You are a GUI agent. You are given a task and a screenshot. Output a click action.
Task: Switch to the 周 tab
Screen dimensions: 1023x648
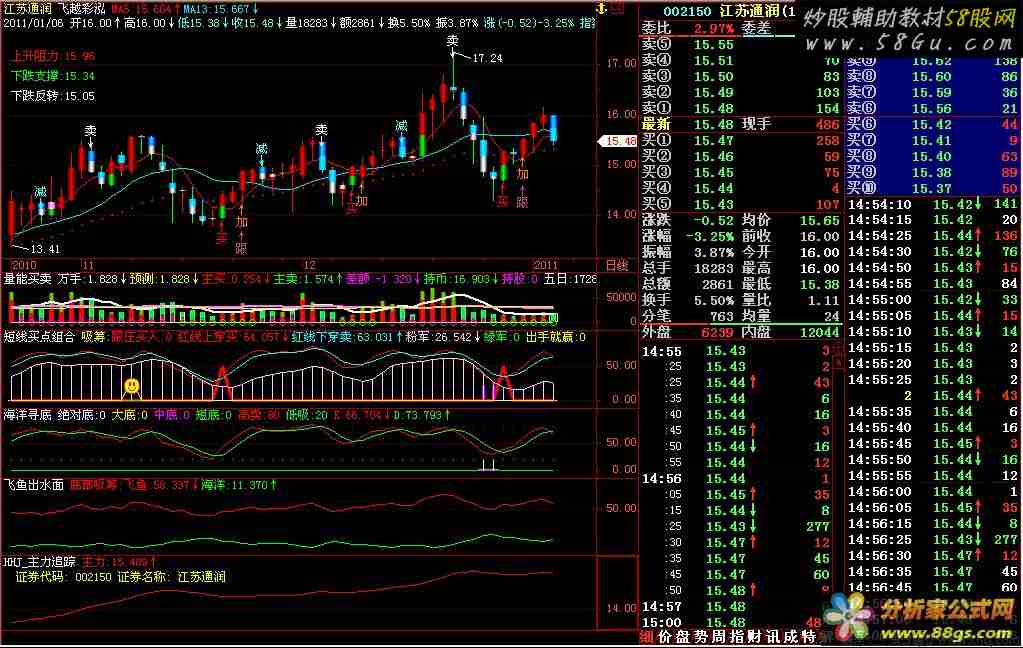[719, 637]
